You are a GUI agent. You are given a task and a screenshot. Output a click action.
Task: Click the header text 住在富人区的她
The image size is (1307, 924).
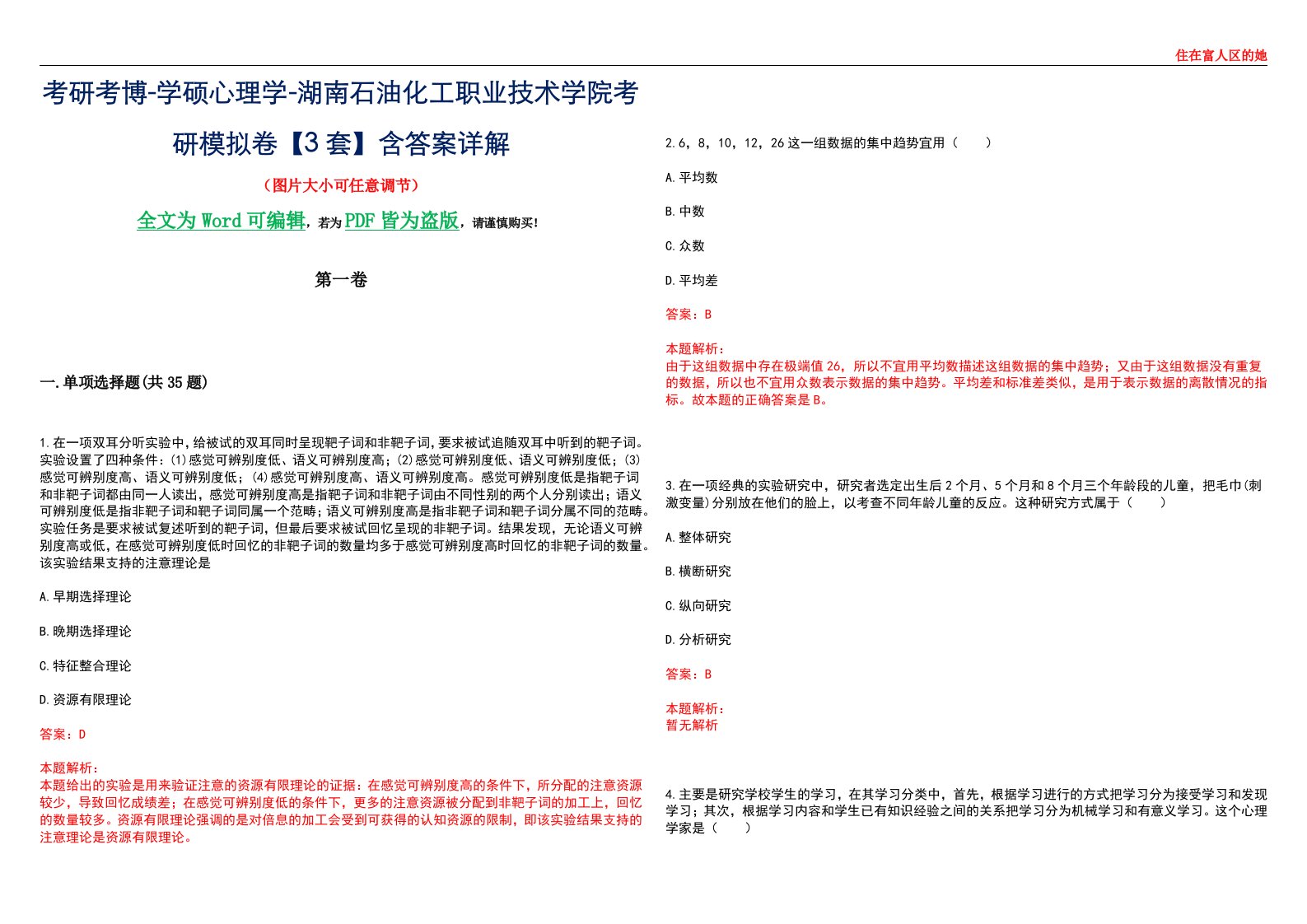click(x=1221, y=55)
